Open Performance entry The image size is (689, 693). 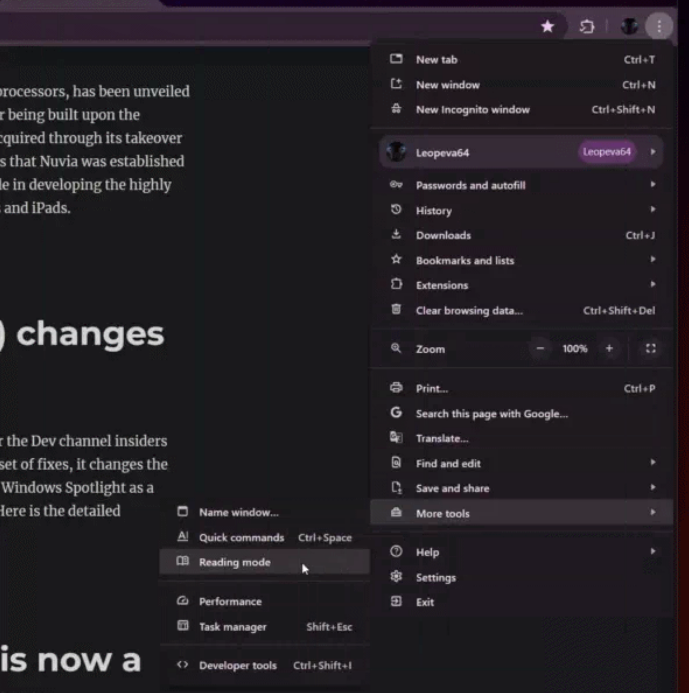pyautogui.click(x=264, y=601)
